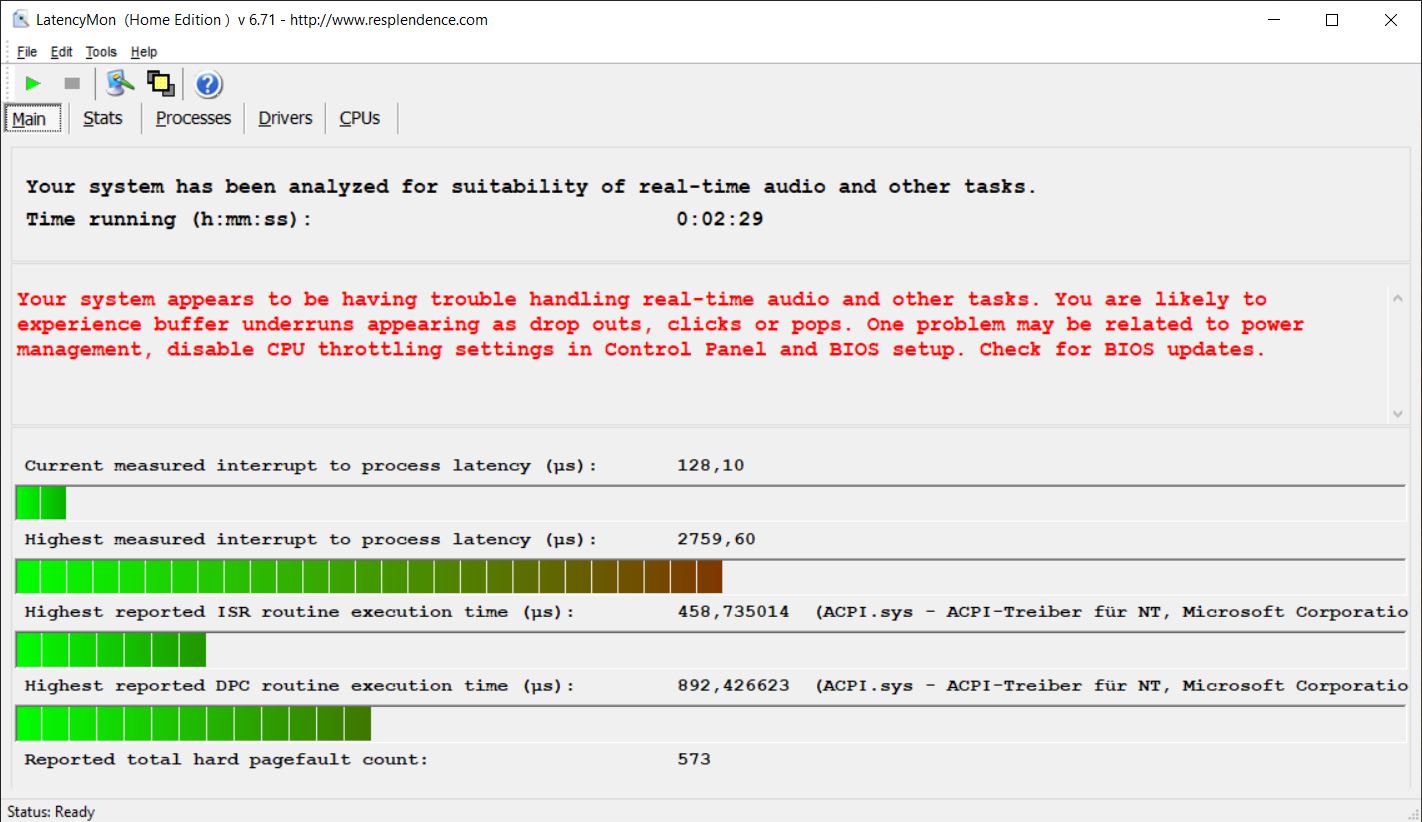Click the highest DPC execution time bar
Image resolution: width=1422 pixels, height=822 pixels.
point(710,724)
